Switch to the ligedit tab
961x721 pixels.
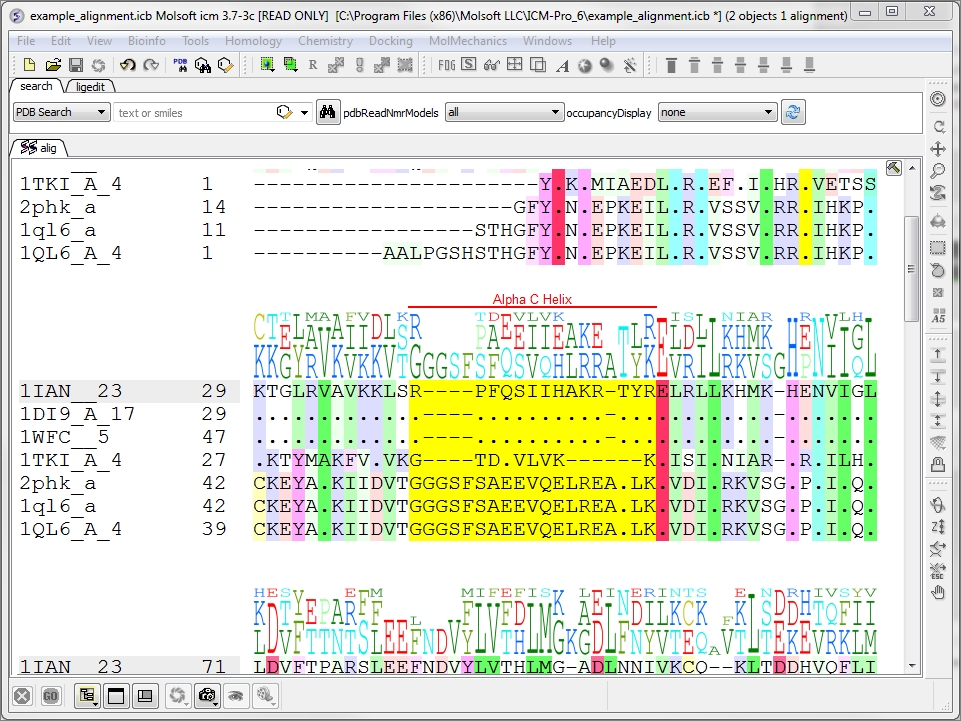click(90, 87)
